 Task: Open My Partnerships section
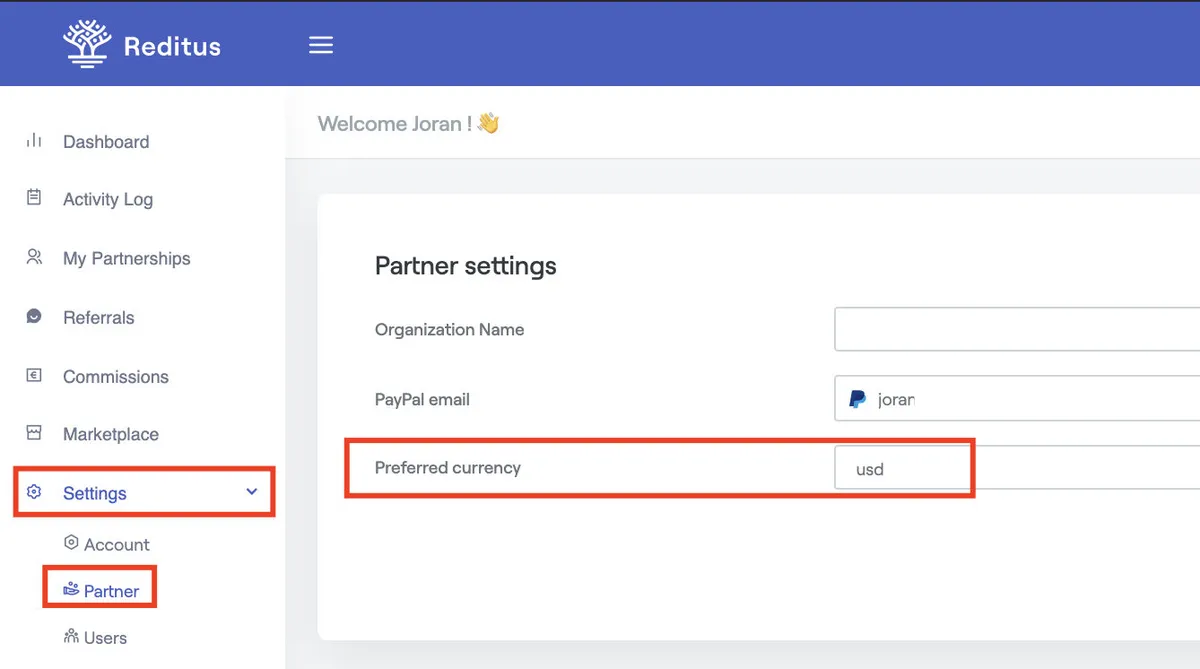click(x=126, y=258)
